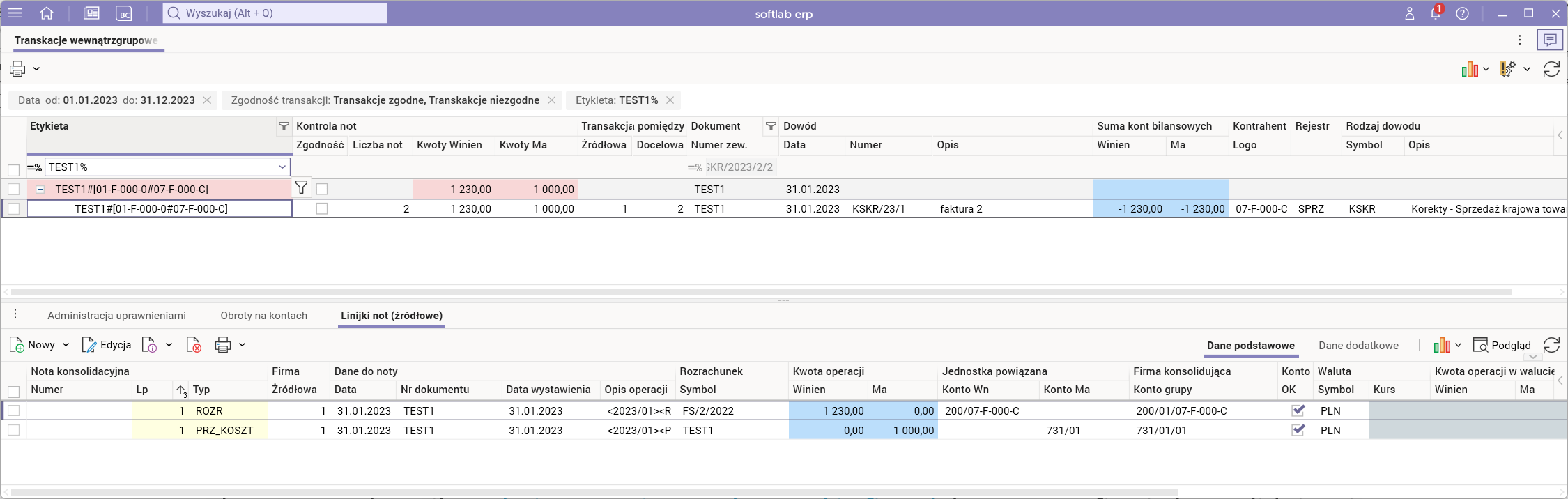This screenshot has height=499, width=1568.
Task: Click the chat panel icon
Action: coord(1550,40)
